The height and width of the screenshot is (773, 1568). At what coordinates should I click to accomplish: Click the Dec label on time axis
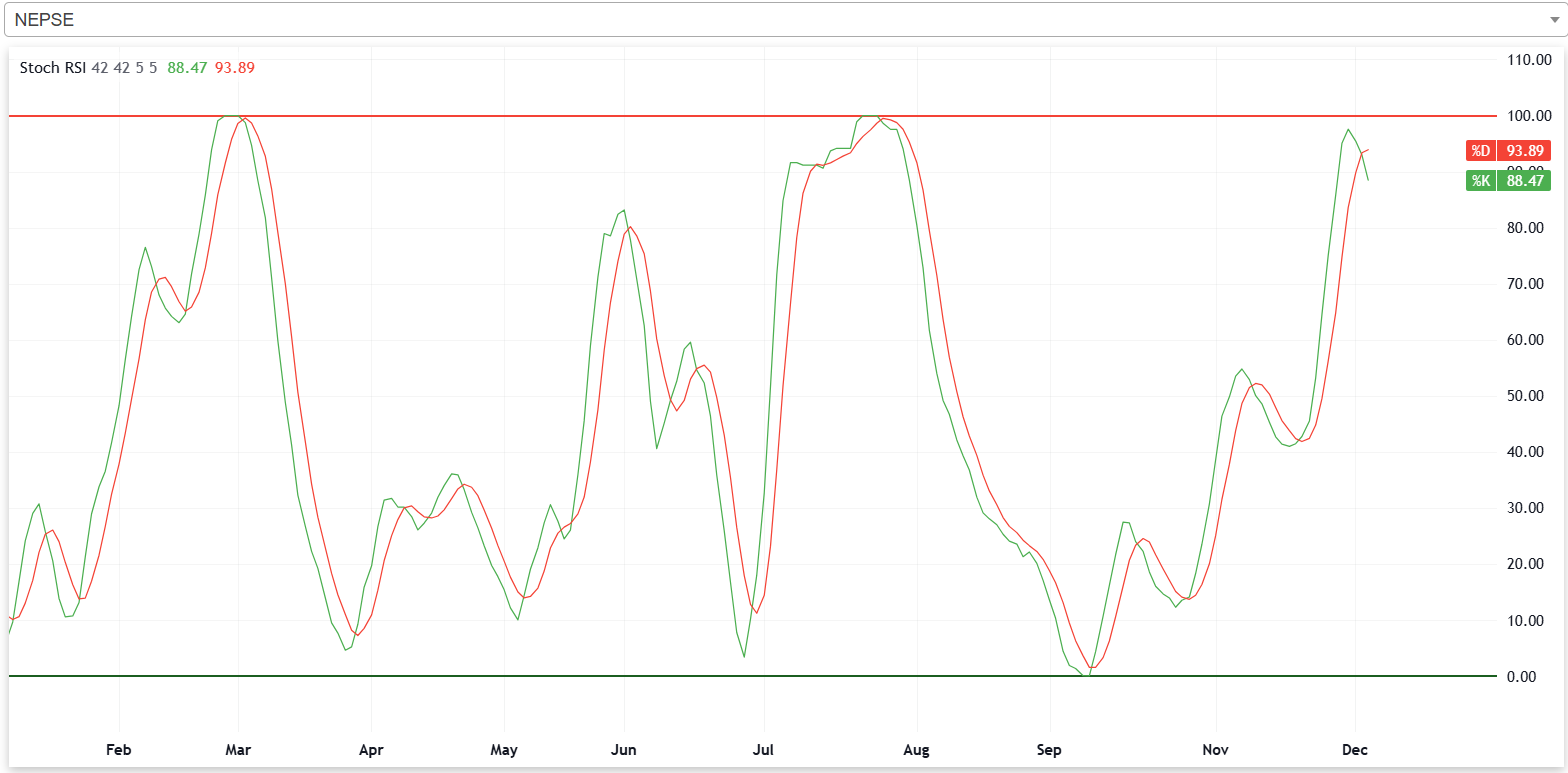coord(1355,749)
